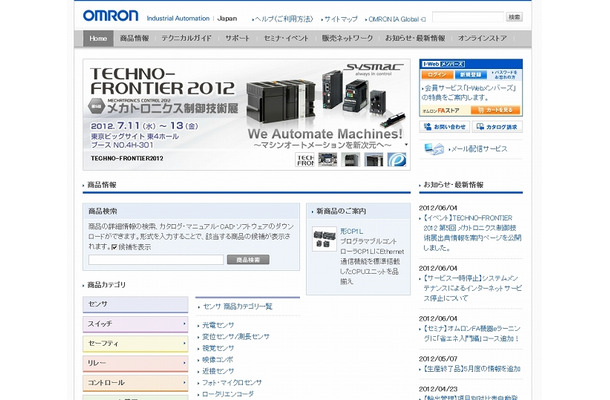Toggle the 候補を表示 checkbox

(x=114, y=247)
